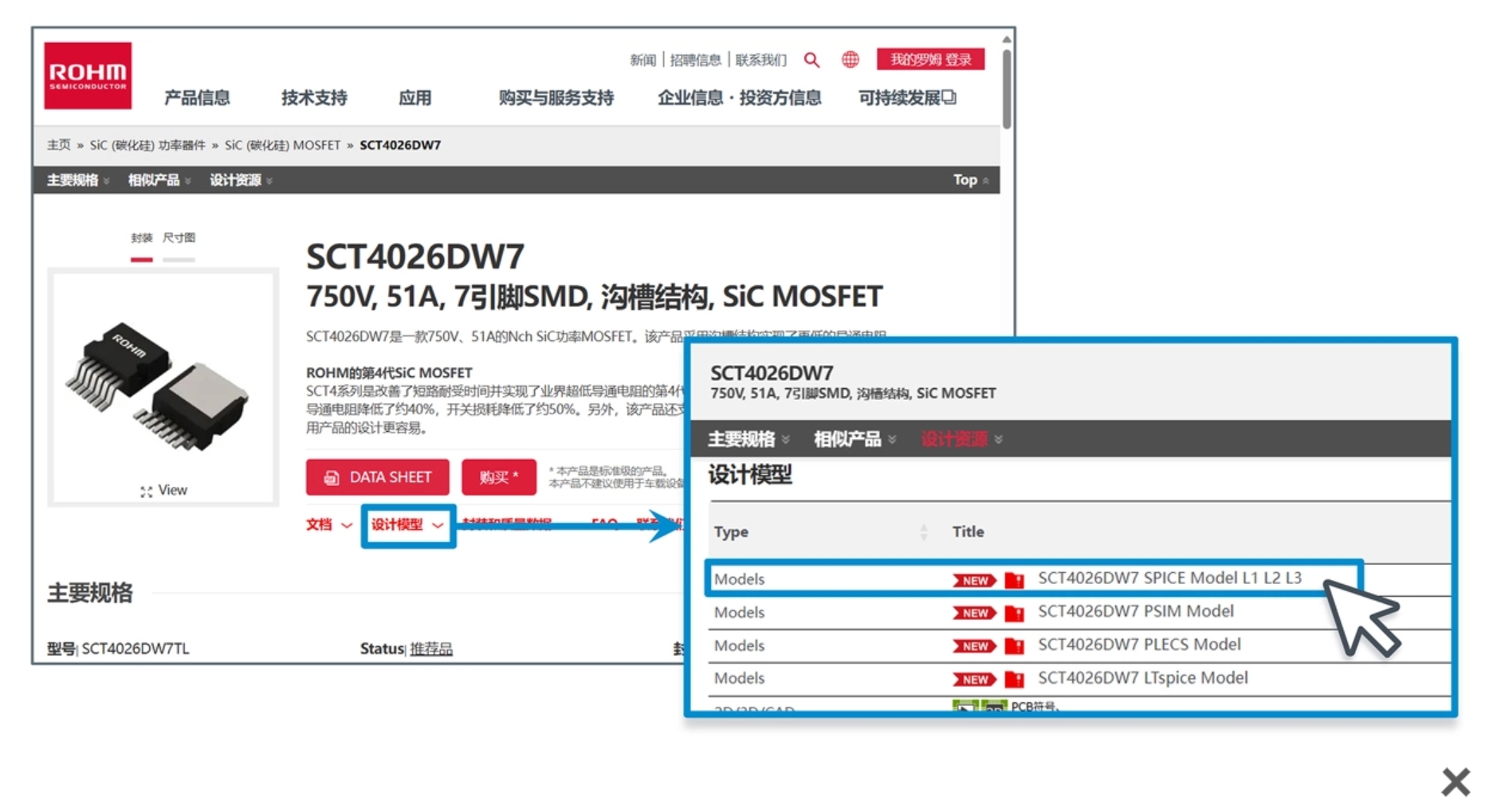The image size is (1485, 812).
Task: Click the NEW badge on PLECS Model row
Action: pyautogui.click(x=975, y=646)
